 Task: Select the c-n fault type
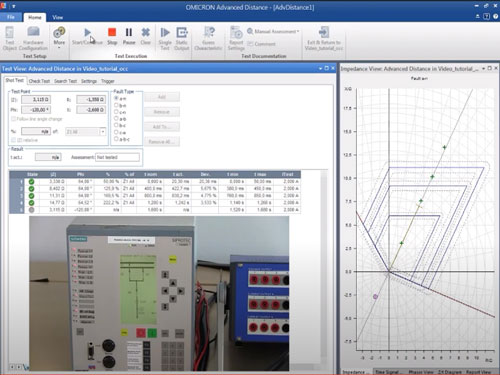(116, 112)
